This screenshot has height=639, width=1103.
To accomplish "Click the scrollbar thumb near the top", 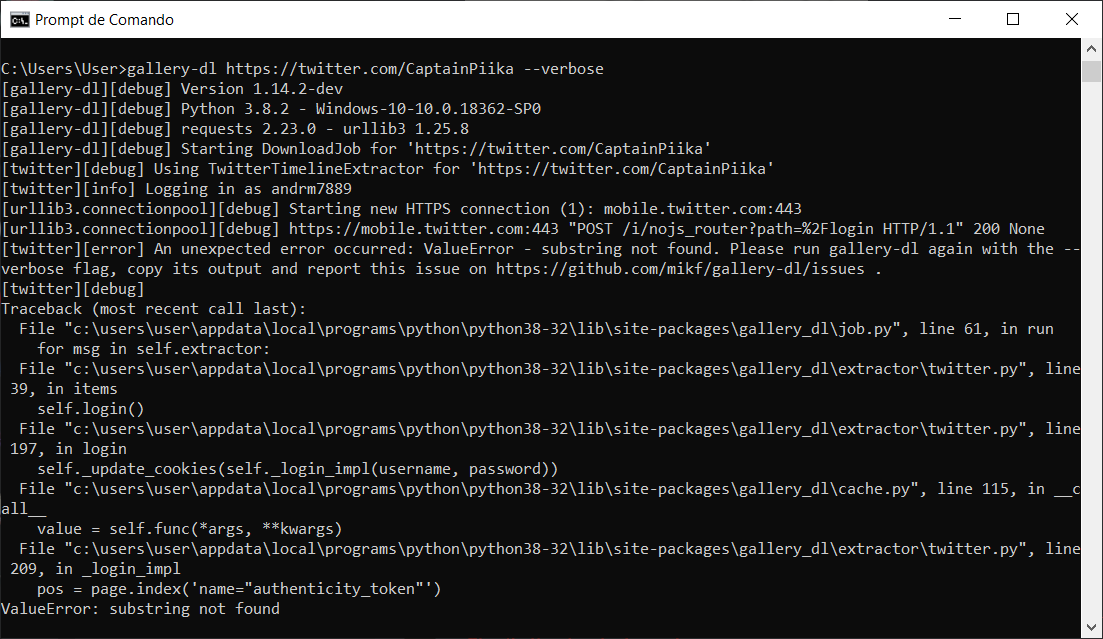I will (x=1091, y=70).
